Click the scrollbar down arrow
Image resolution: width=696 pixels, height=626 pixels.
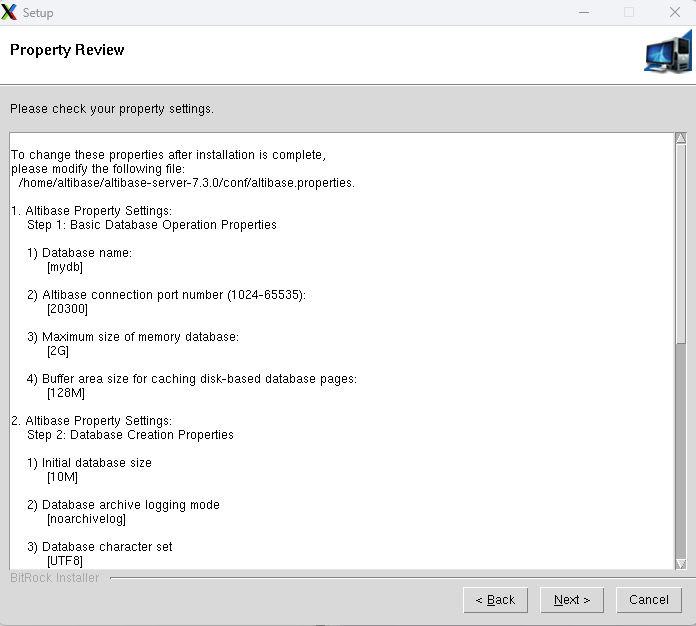click(x=680, y=564)
